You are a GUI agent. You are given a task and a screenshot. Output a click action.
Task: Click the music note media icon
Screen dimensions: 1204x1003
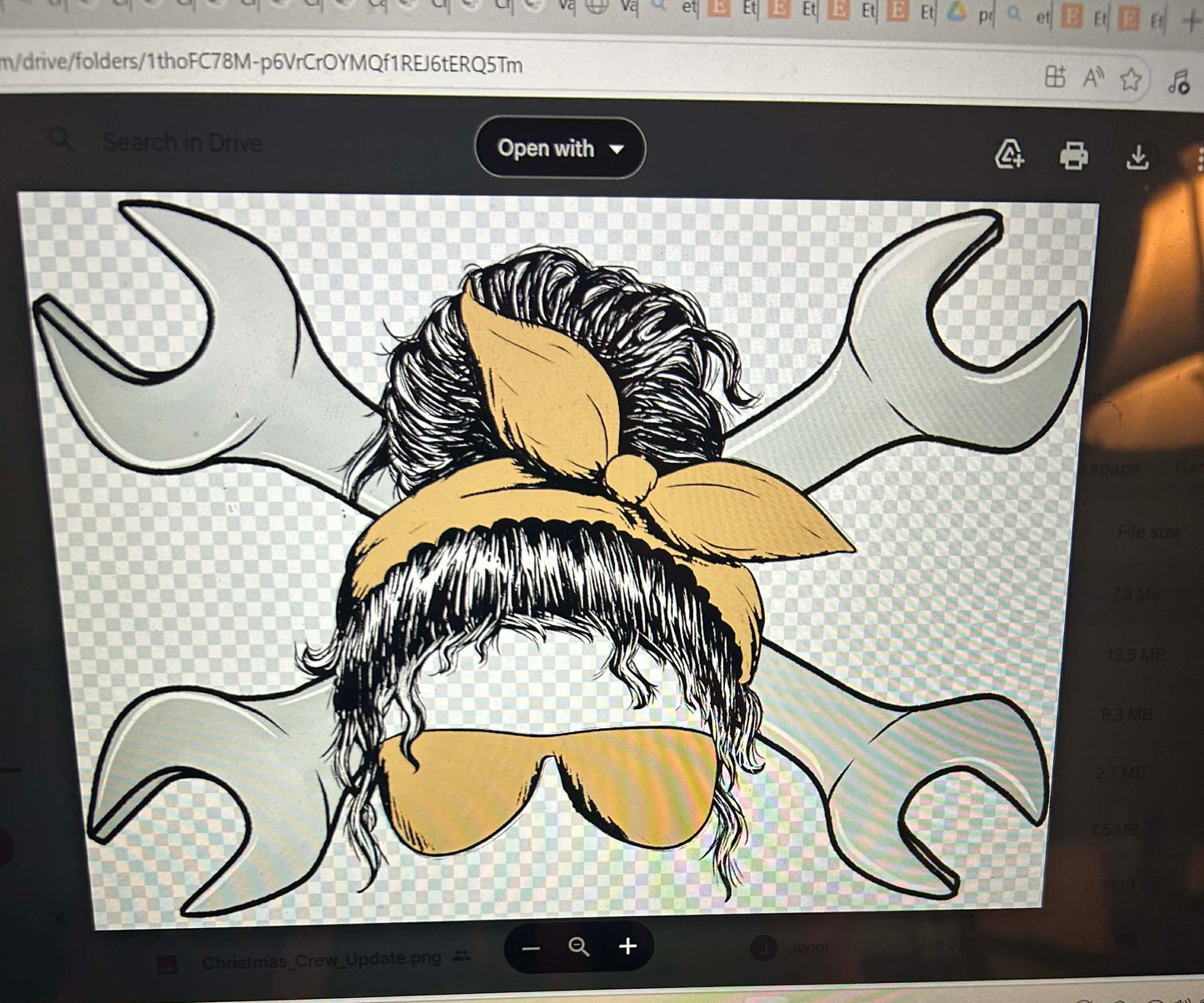(1178, 81)
